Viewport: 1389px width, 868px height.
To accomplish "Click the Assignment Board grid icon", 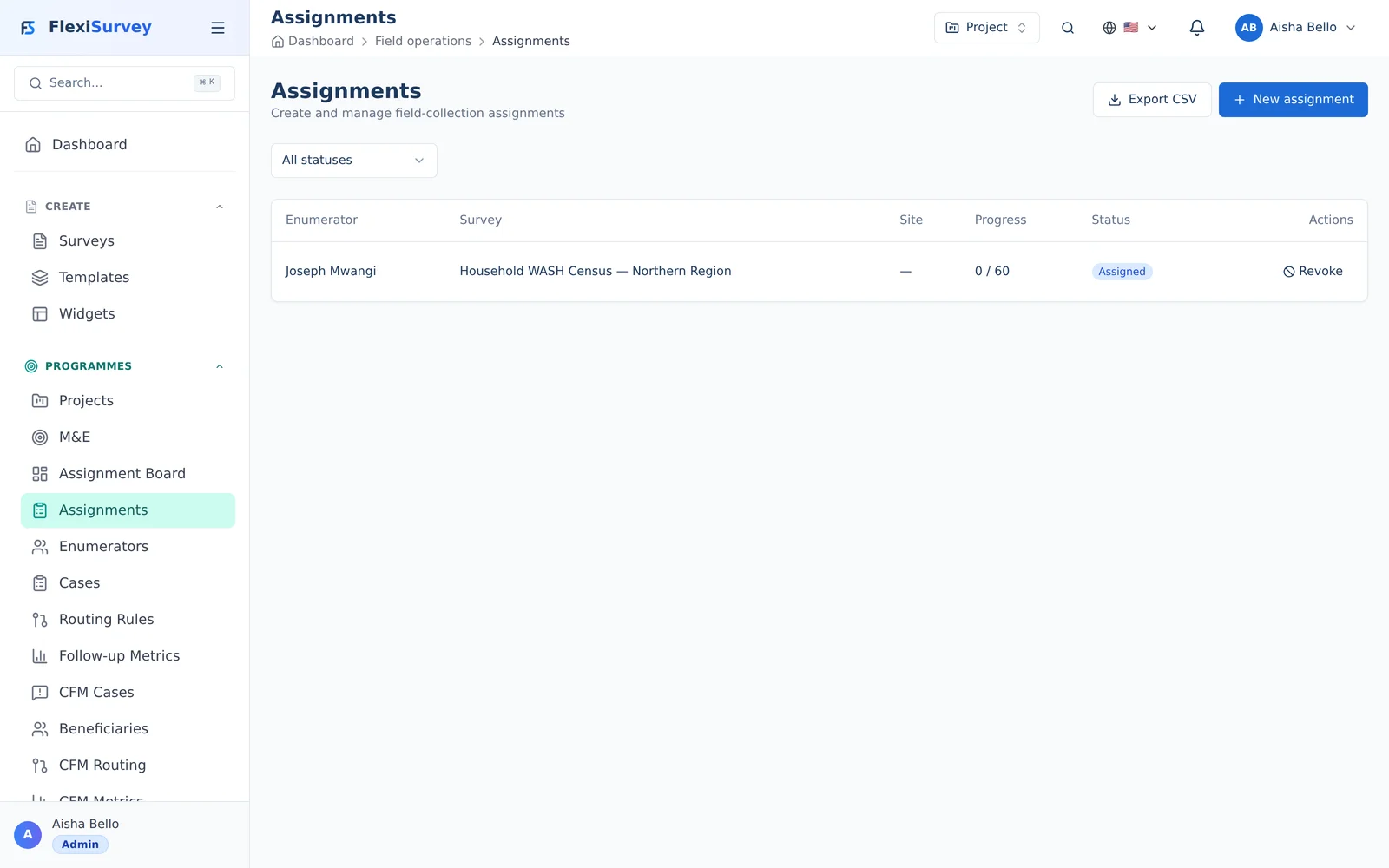I will click(x=40, y=474).
